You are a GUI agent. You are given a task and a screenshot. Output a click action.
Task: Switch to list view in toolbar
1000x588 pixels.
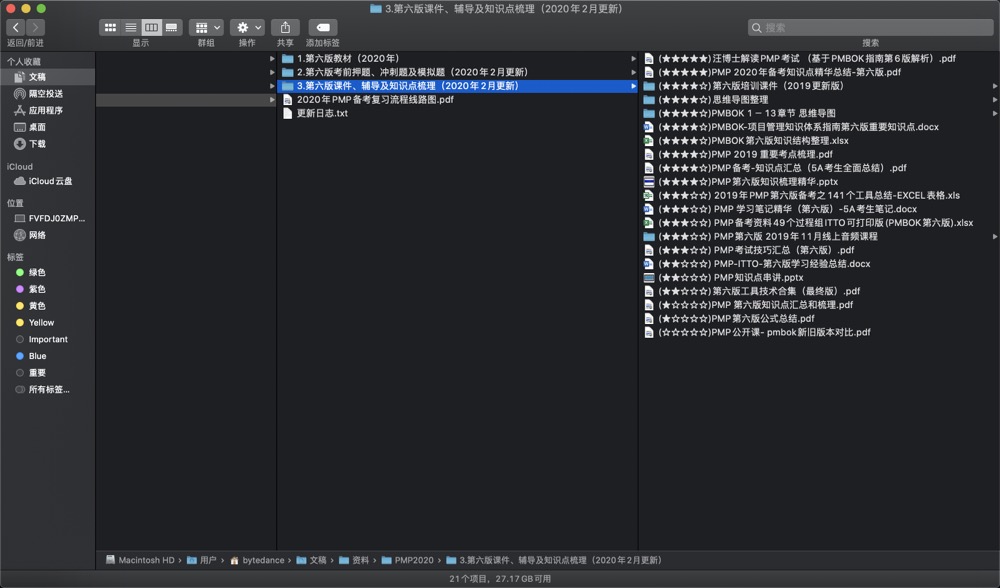click(x=130, y=27)
